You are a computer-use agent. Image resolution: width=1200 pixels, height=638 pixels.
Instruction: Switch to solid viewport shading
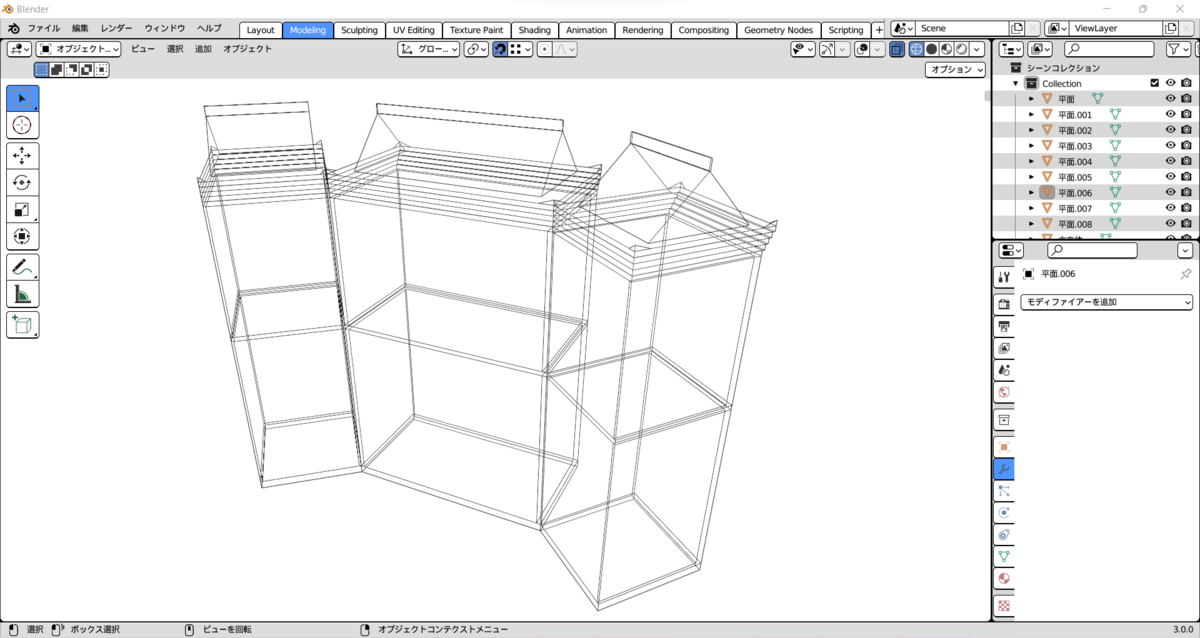coord(931,49)
